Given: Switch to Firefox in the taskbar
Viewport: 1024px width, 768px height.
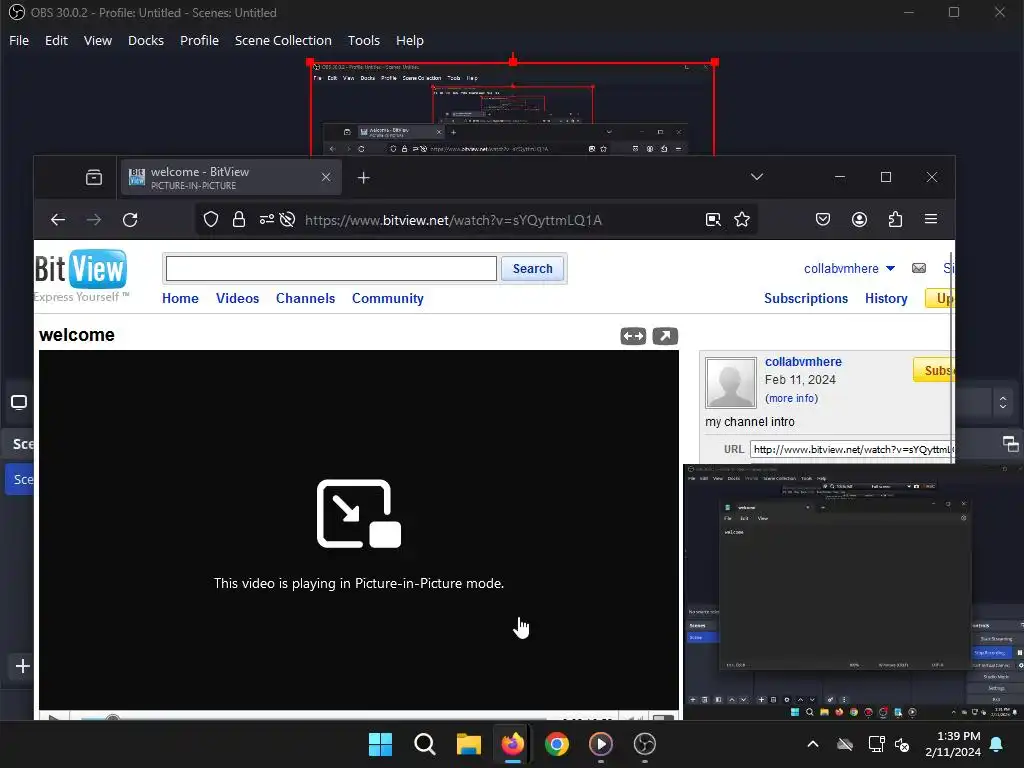Looking at the screenshot, I should coord(513,744).
